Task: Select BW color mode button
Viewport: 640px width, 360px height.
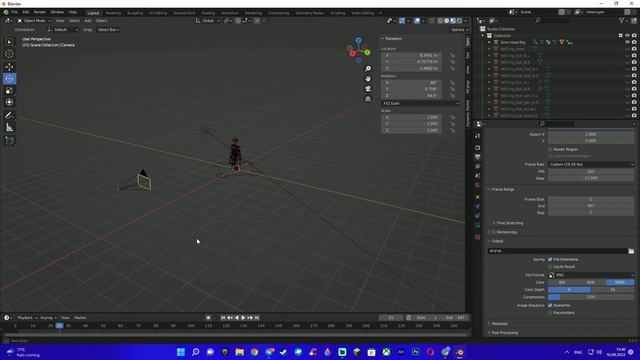Action: 562,282
